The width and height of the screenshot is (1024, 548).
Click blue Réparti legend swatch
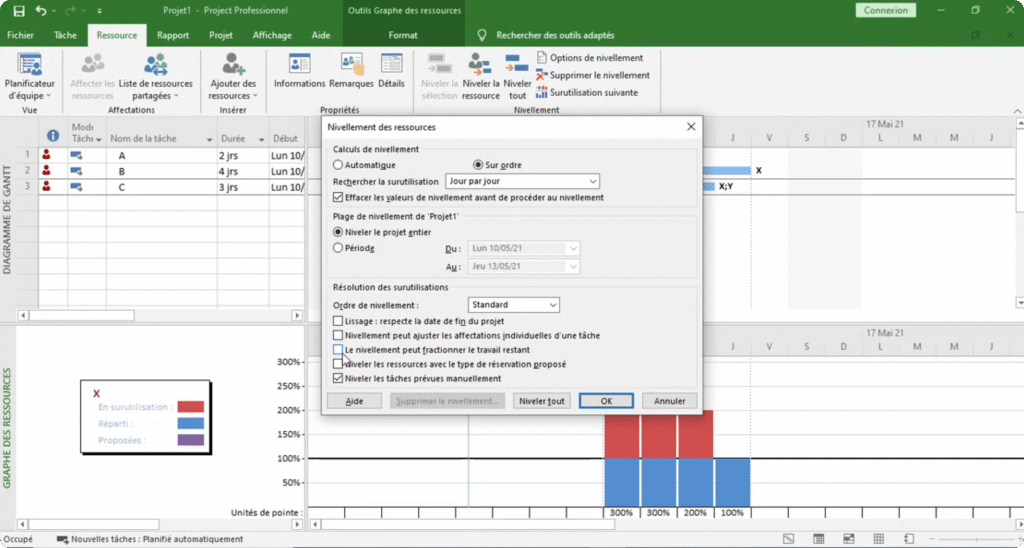click(x=191, y=423)
